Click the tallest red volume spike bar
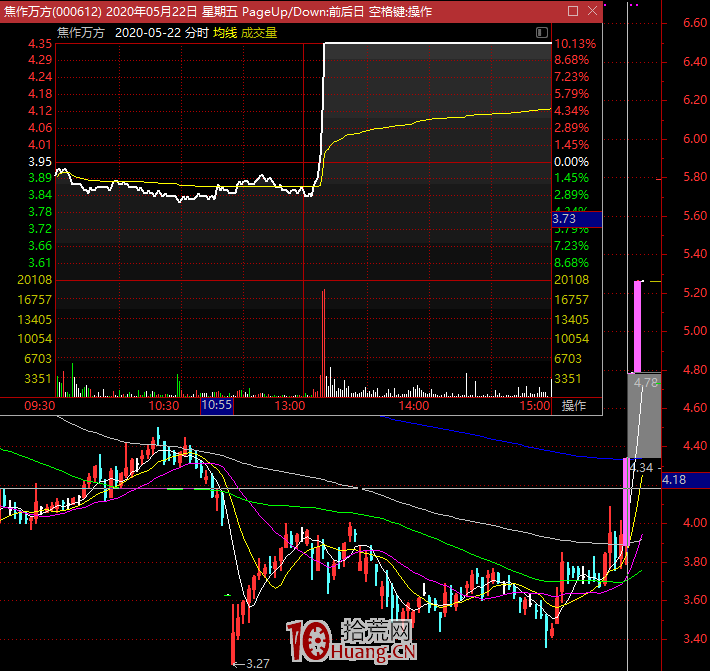Viewport: 710px width, 671px height. (323, 343)
